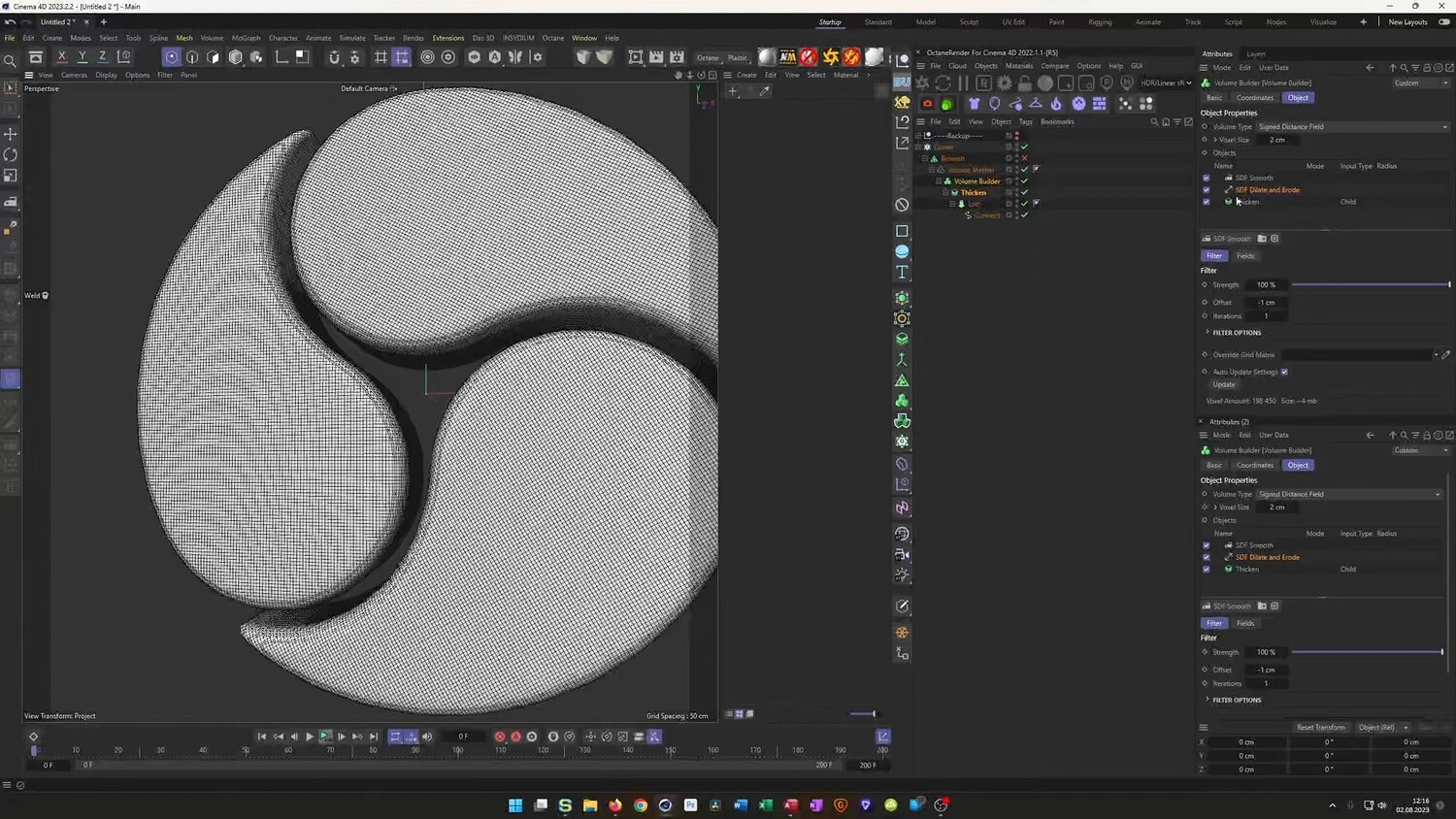Select the Move tool in left sidebar
Screen dimensions: 1456x819
pyautogui.click(x=11, y=134)
